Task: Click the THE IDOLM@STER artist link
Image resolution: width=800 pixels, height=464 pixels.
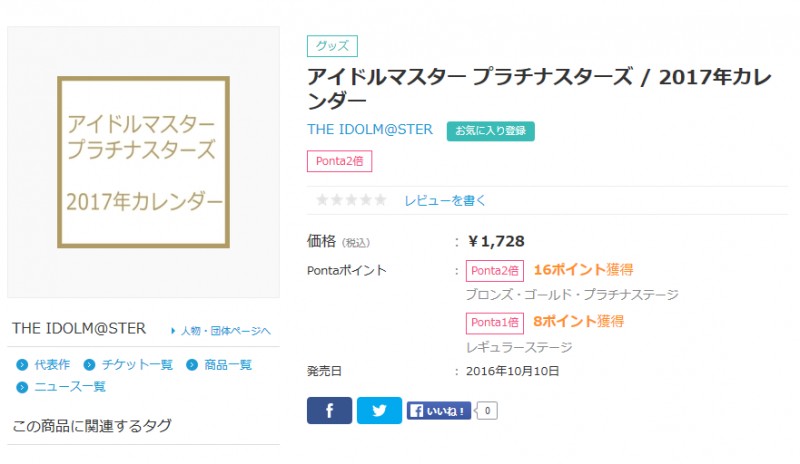Action: (370, 130)
